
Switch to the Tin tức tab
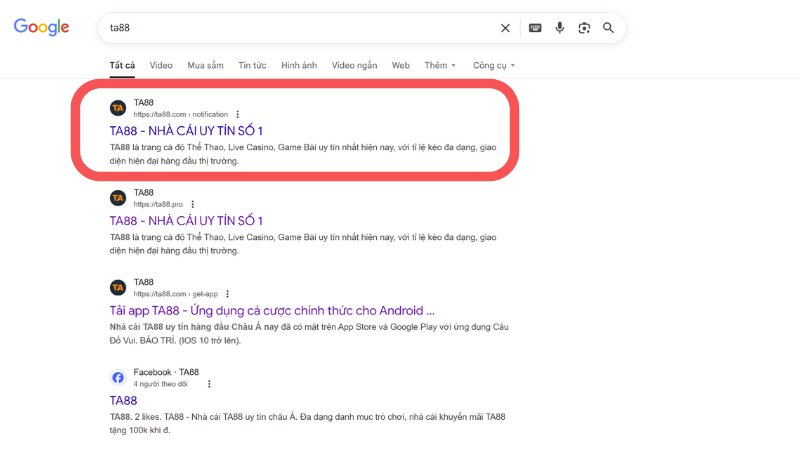click(x=252, y=65)
